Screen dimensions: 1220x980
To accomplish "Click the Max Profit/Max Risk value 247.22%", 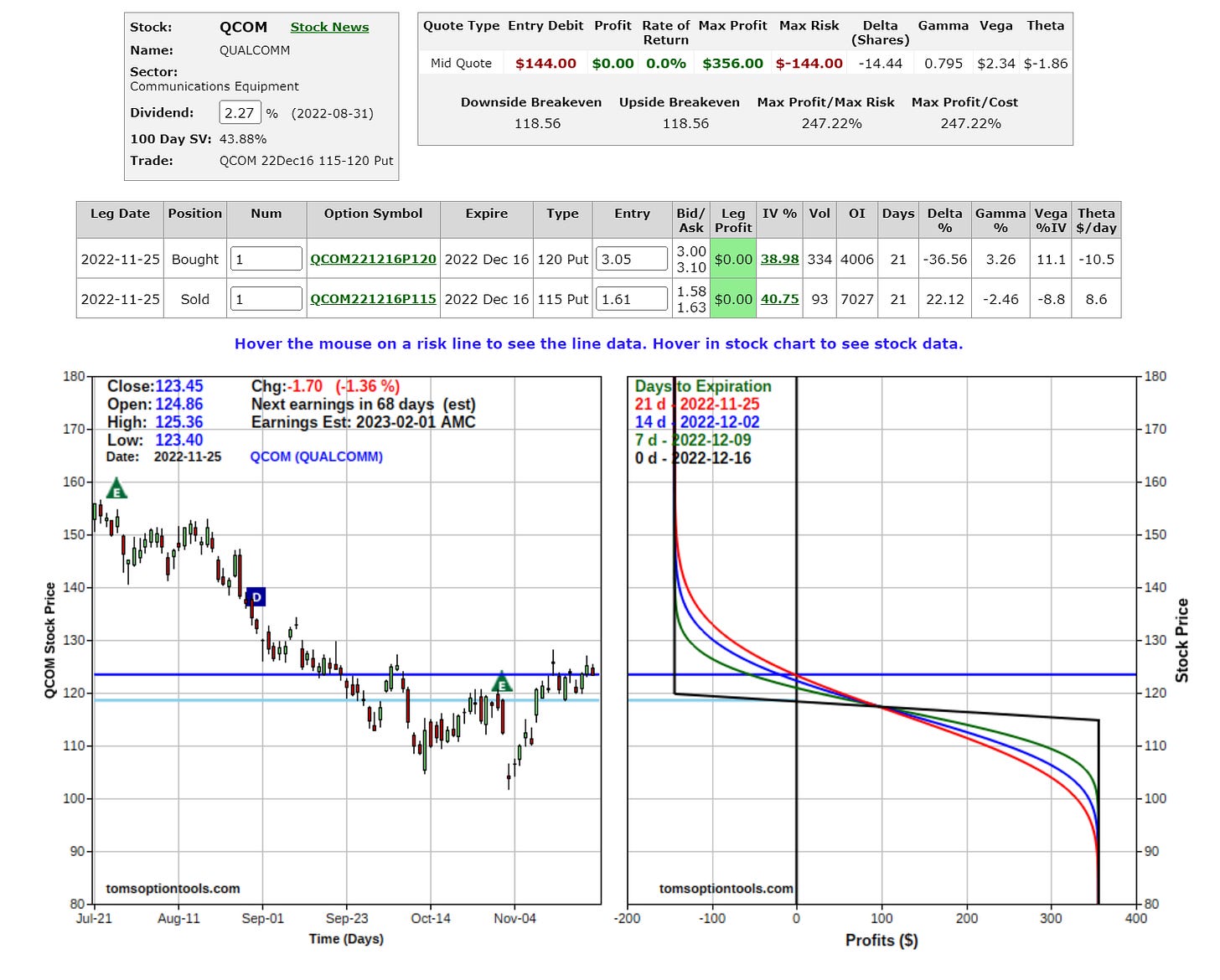I will click(x=831, y=123).
